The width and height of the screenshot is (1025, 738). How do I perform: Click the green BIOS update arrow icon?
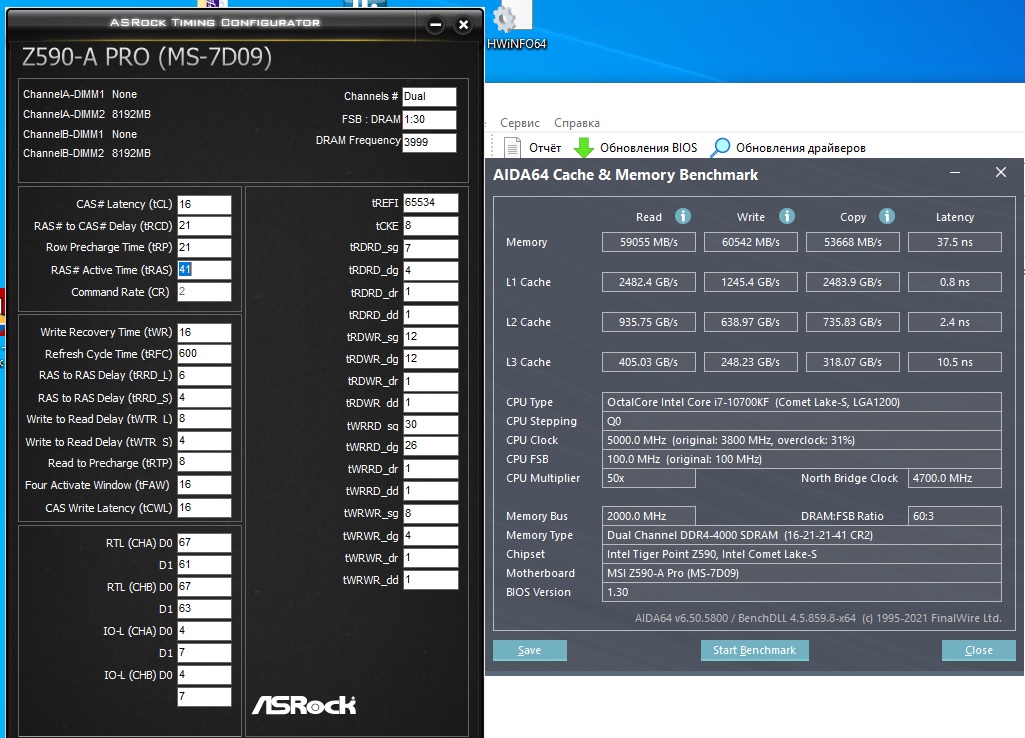[583, 148]
